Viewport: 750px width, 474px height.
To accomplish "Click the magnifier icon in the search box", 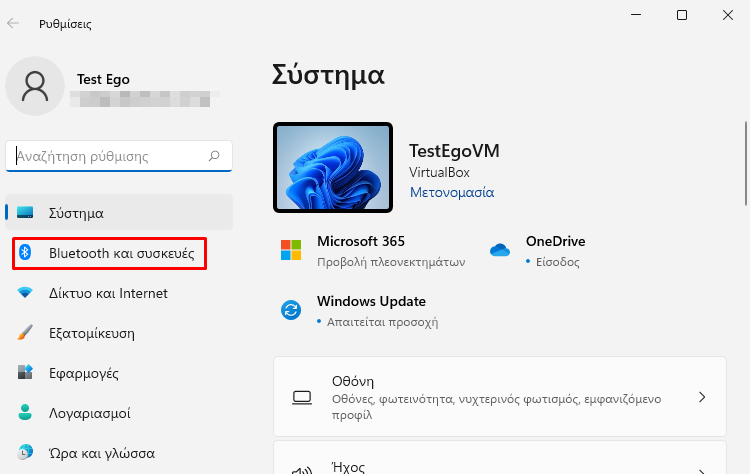I will coord(214,156).
